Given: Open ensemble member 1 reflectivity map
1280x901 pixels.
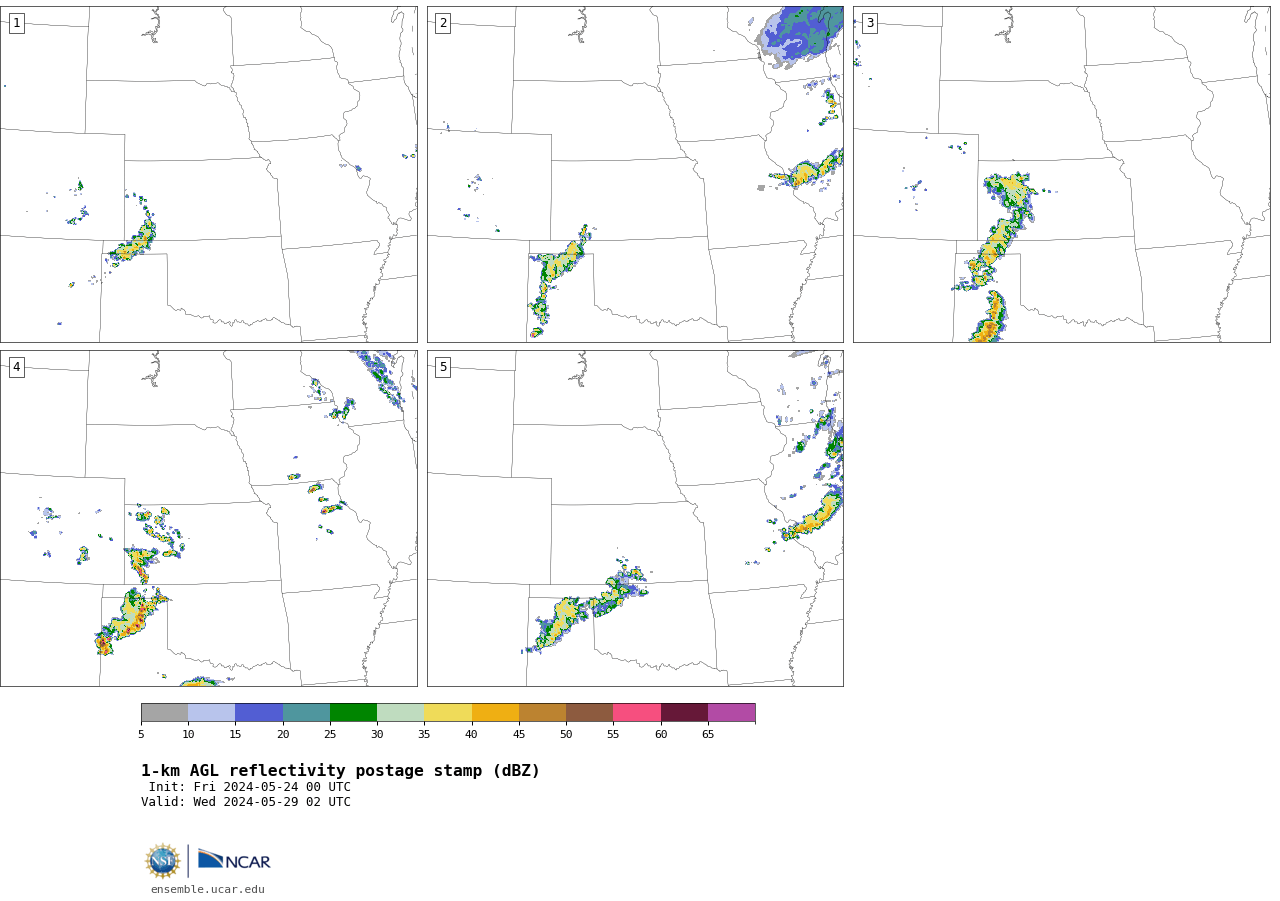Looking at the screenshot, I should [209, 174].
